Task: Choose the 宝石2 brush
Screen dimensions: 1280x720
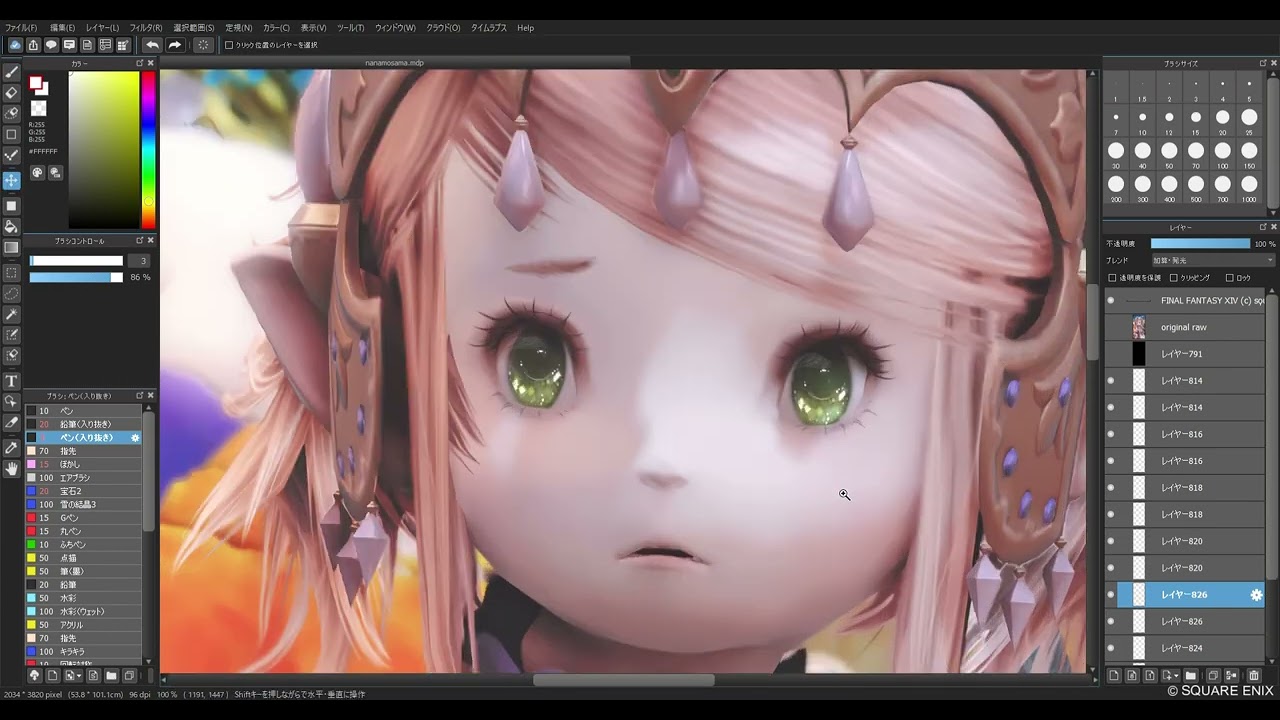Action: [83, 491]
